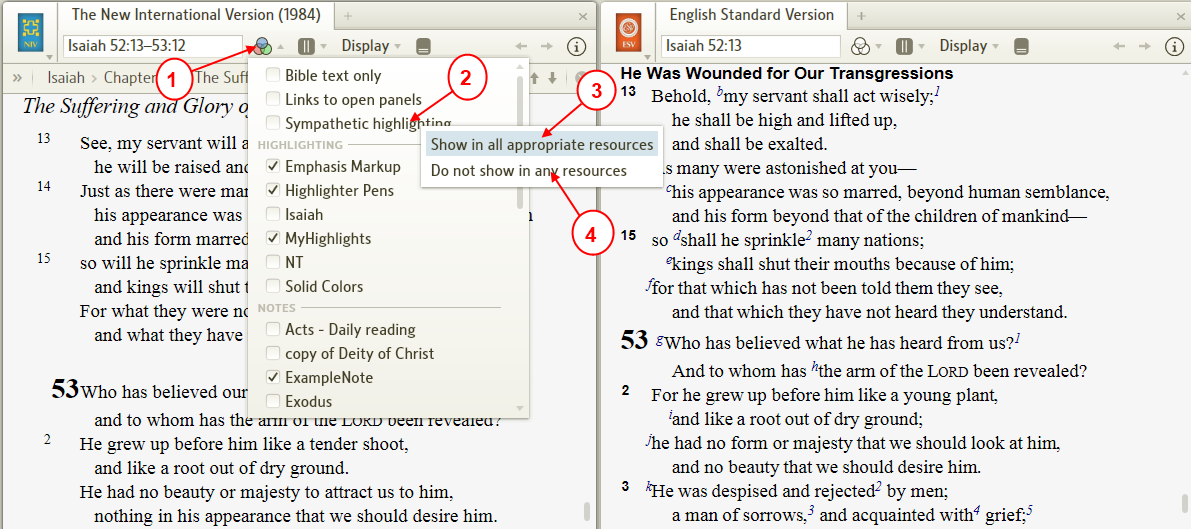
Task: Check the Exodus notes file
Action: click(272, 401)
